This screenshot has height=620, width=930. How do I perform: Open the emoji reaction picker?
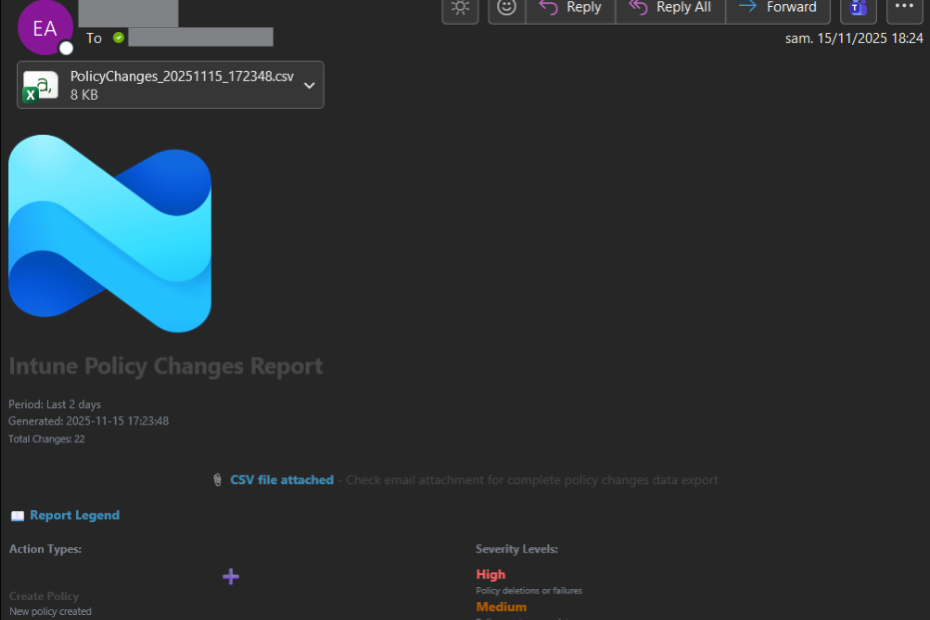click(507, 8)
